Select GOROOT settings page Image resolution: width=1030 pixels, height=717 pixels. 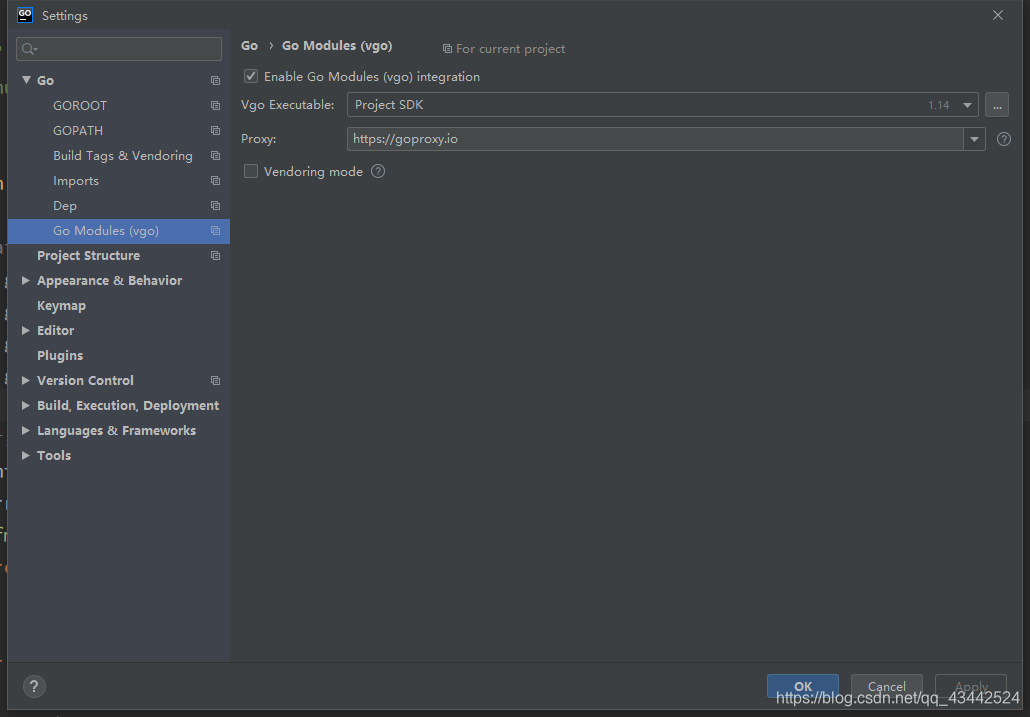pos(79,106)
